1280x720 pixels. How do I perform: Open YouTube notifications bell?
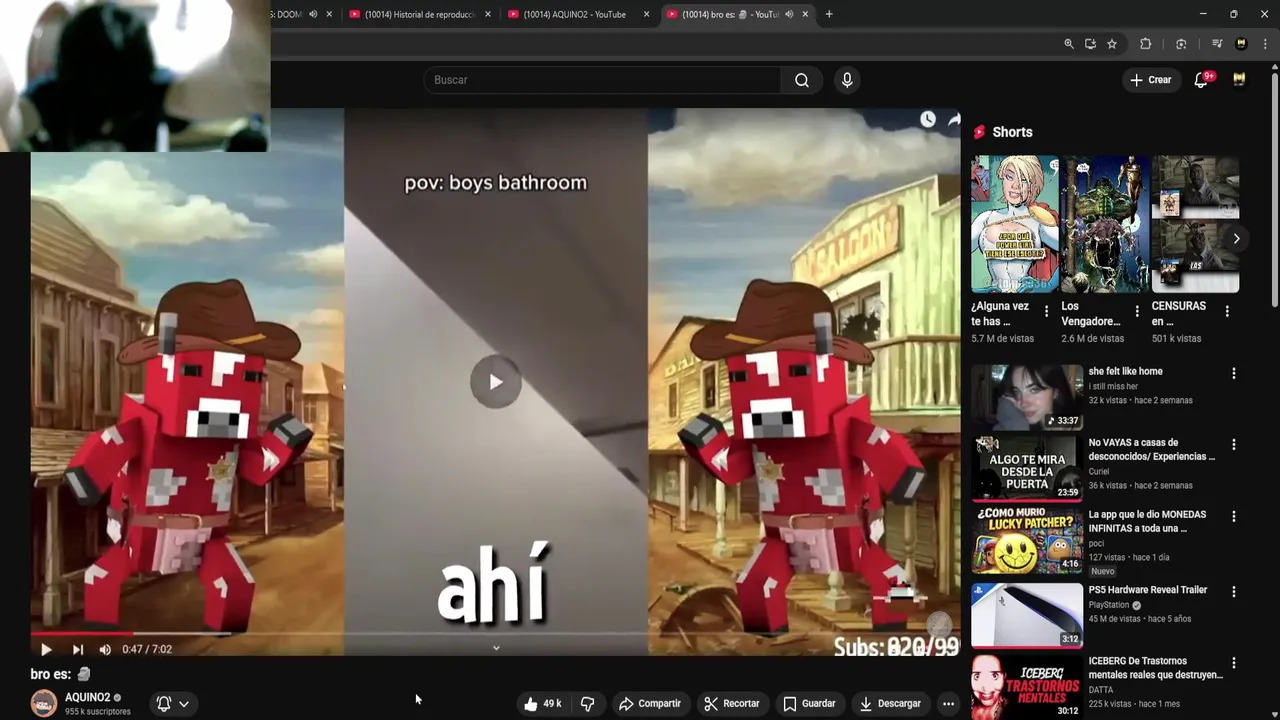click(1202, 80)
